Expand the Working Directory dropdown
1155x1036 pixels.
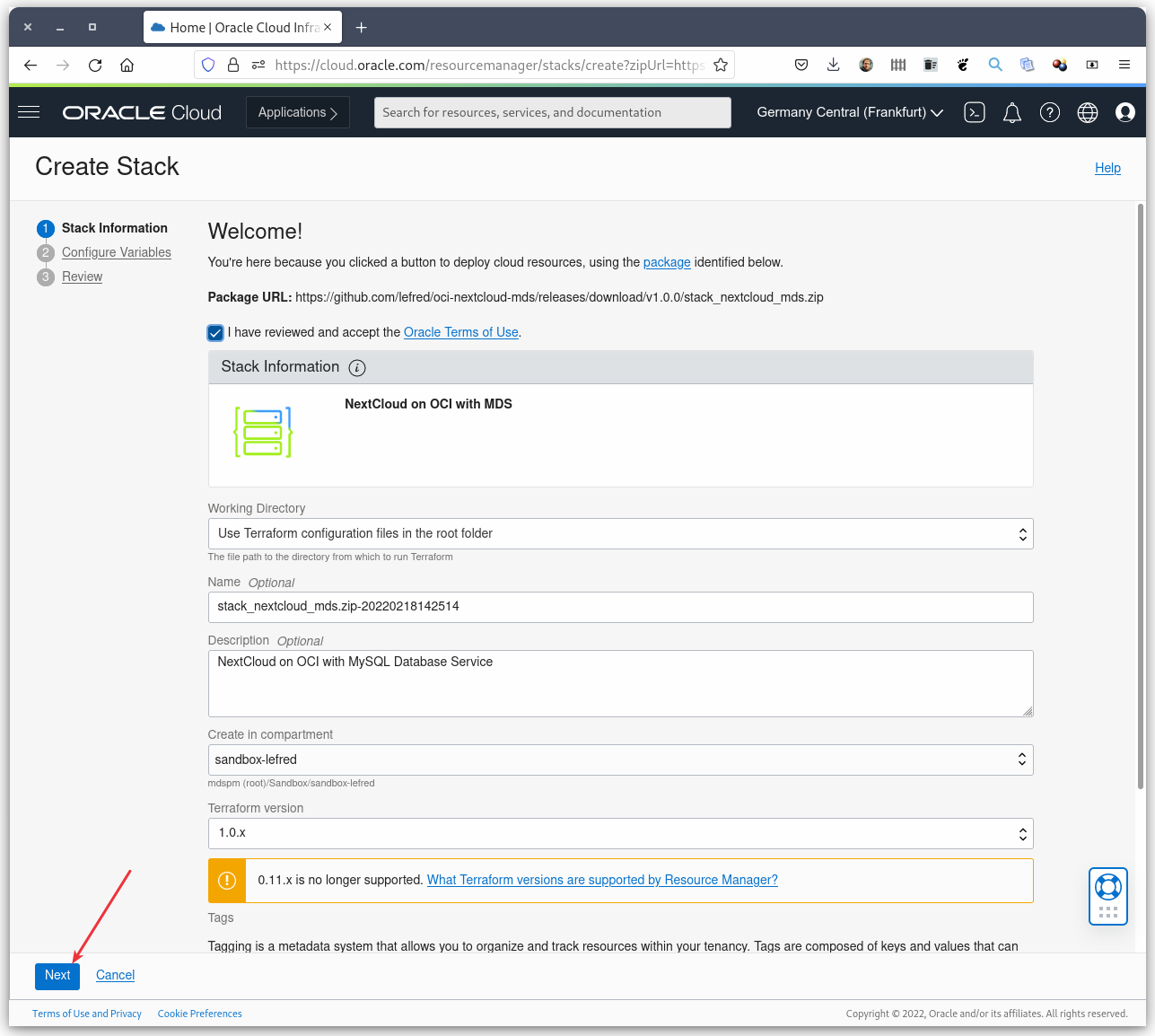[x=620, y=534]
